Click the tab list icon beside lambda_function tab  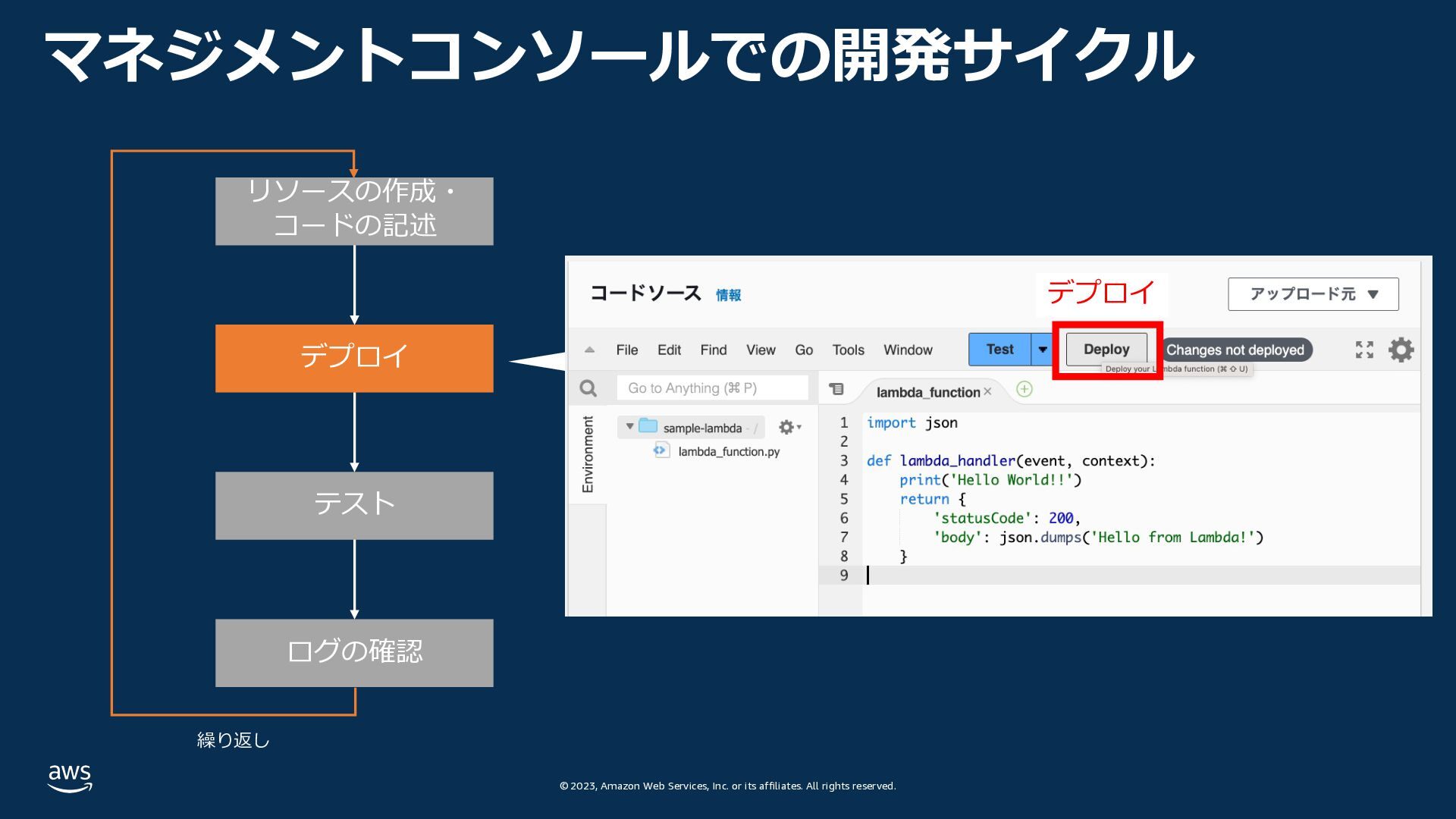[836, 389]
